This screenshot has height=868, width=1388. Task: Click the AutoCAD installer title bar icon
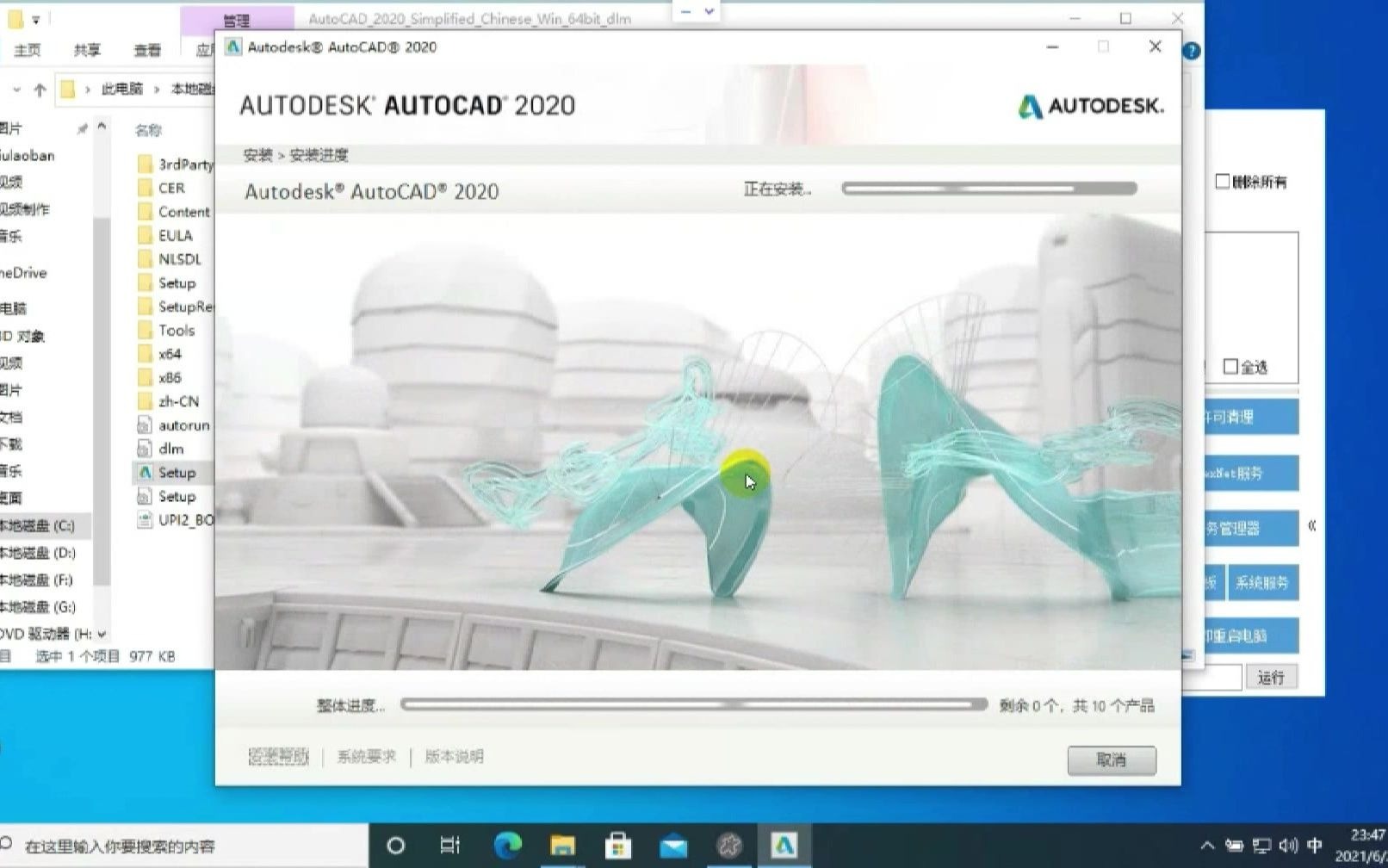(232, 46)
